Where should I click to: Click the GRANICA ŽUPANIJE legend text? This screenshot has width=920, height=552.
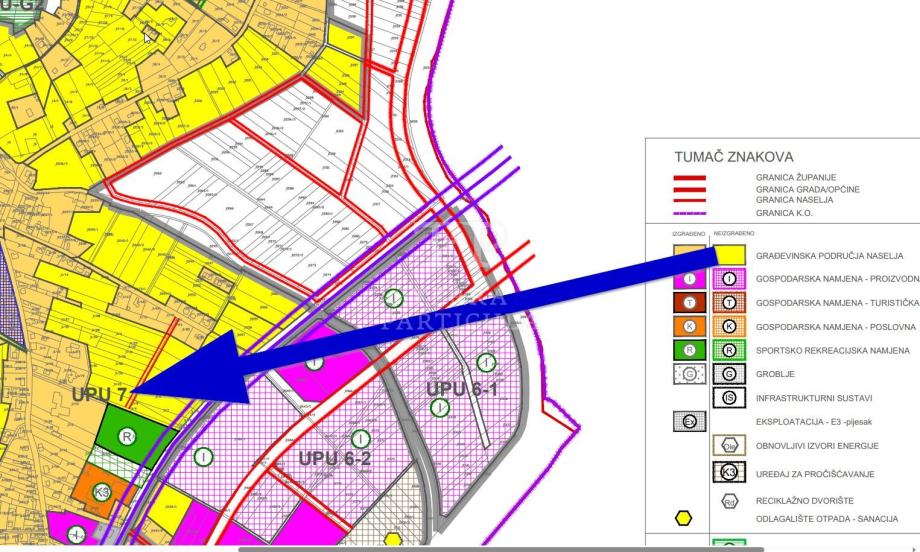click(796, 177)
